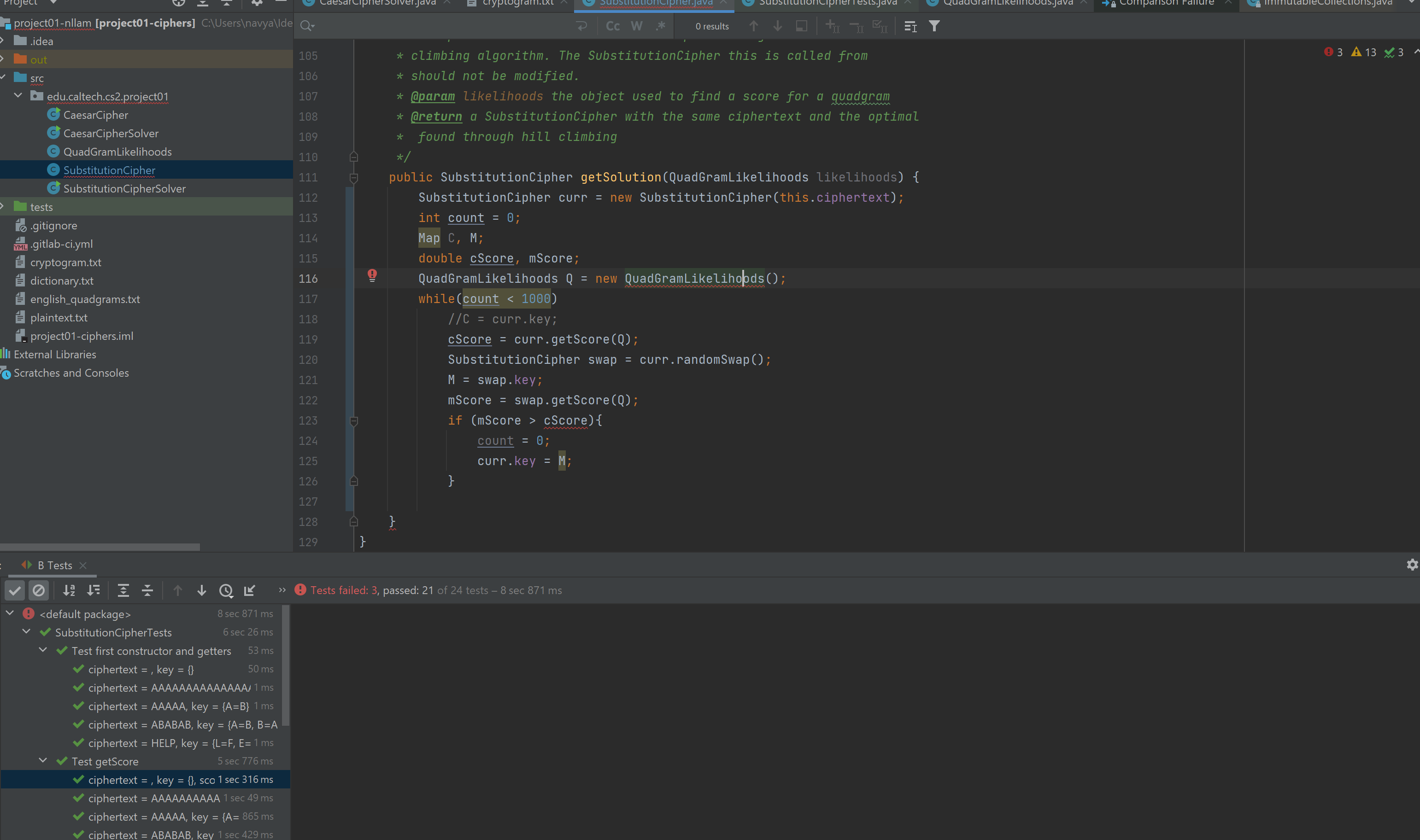Expand the tests folder
Viewport: 1420px width, 840px height.
tap(3, 207)
